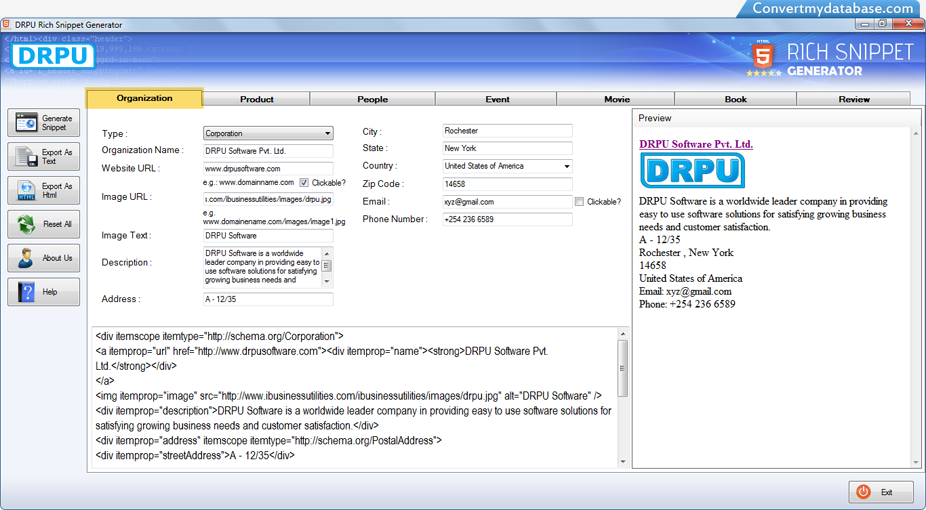926x510 pixels.
Task: Enable the Email Clickable checkbox
Action: (579, 202)
